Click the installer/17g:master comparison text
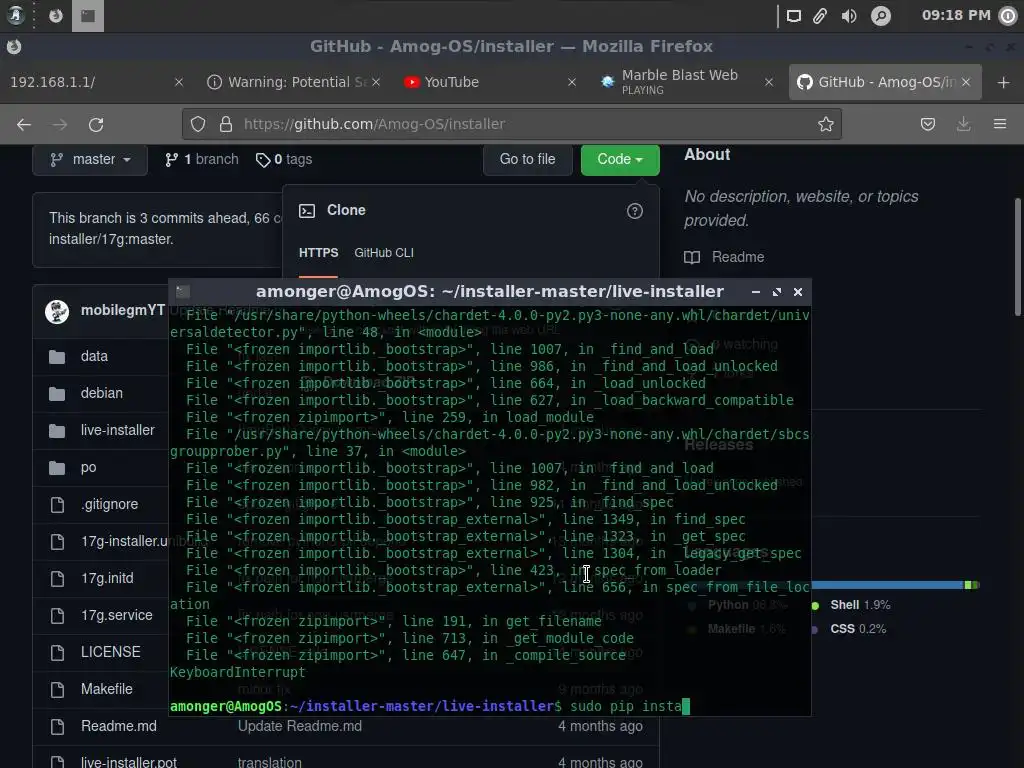 point(111,240)
